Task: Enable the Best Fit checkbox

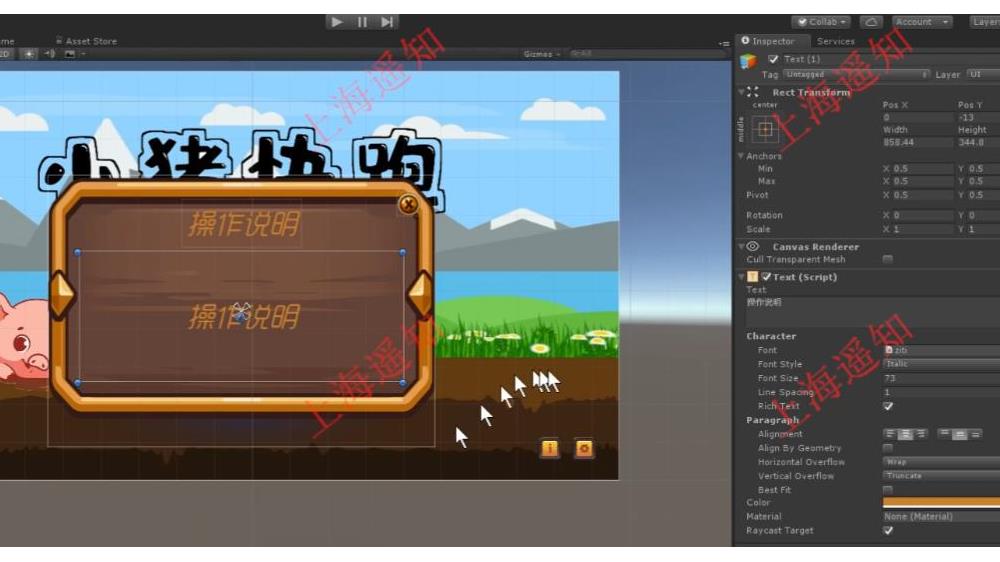Action: tap(888, 490)
